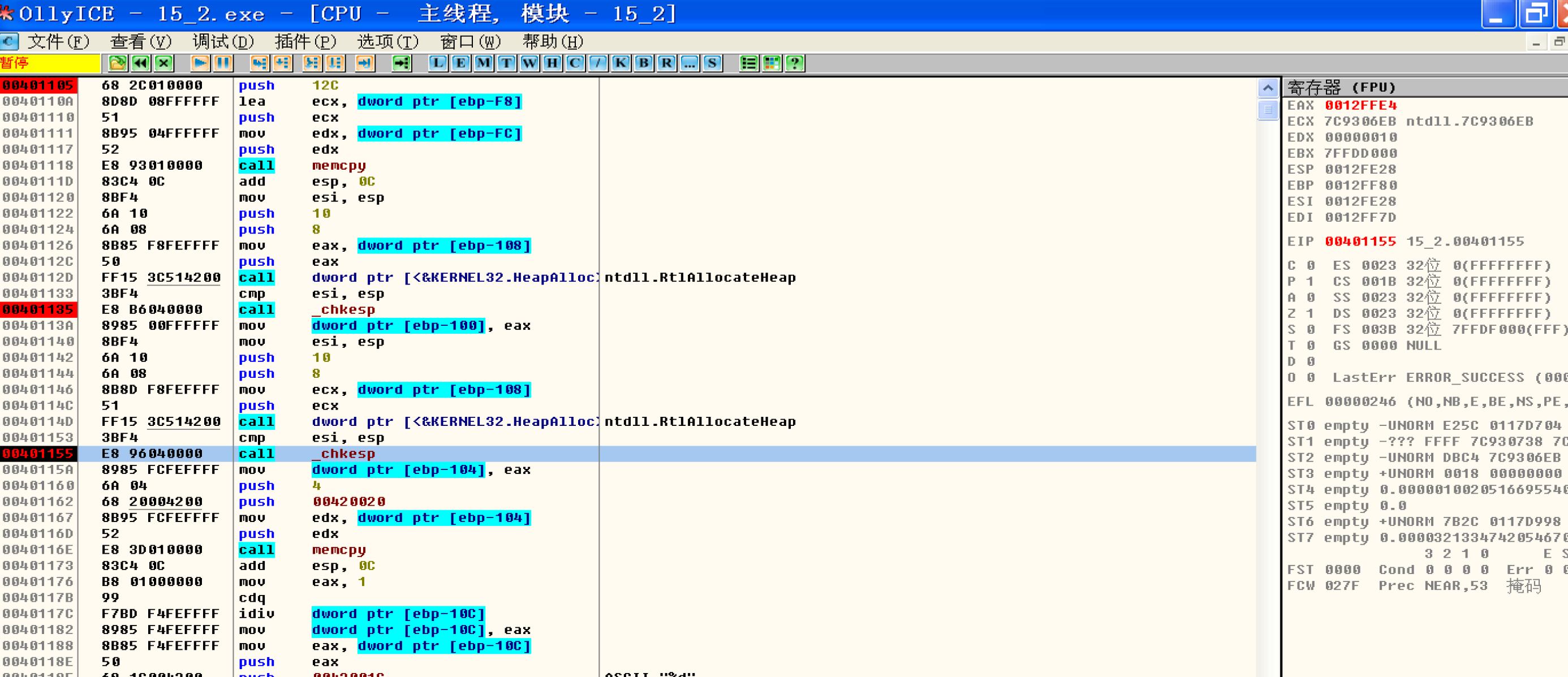The width and height of the screenshot is (1568, 677).
Task: Click the Trace into icon
Action: click(312, 63)
